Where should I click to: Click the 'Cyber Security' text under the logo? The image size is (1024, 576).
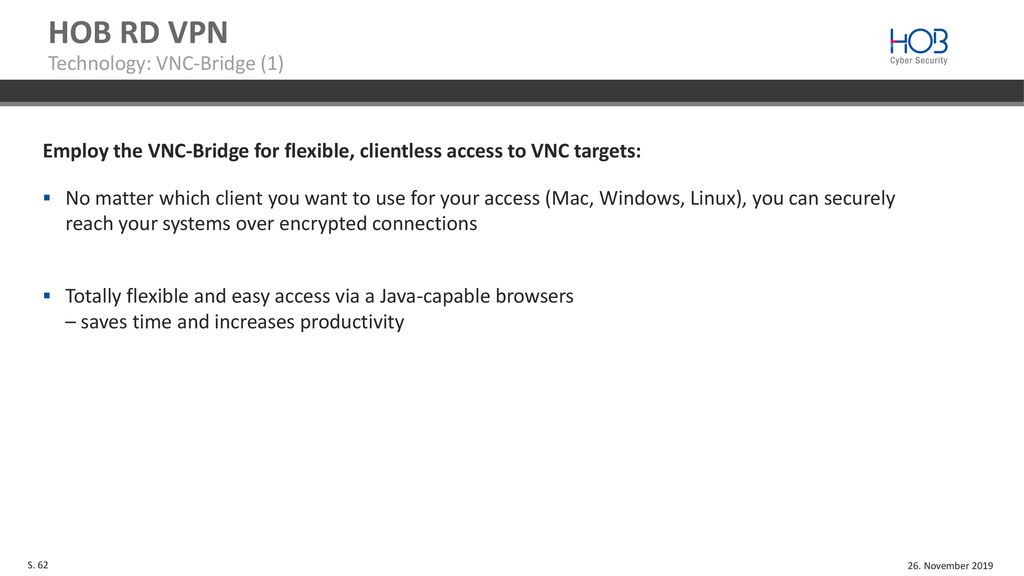pyautogui.click(x=918, y=61)
